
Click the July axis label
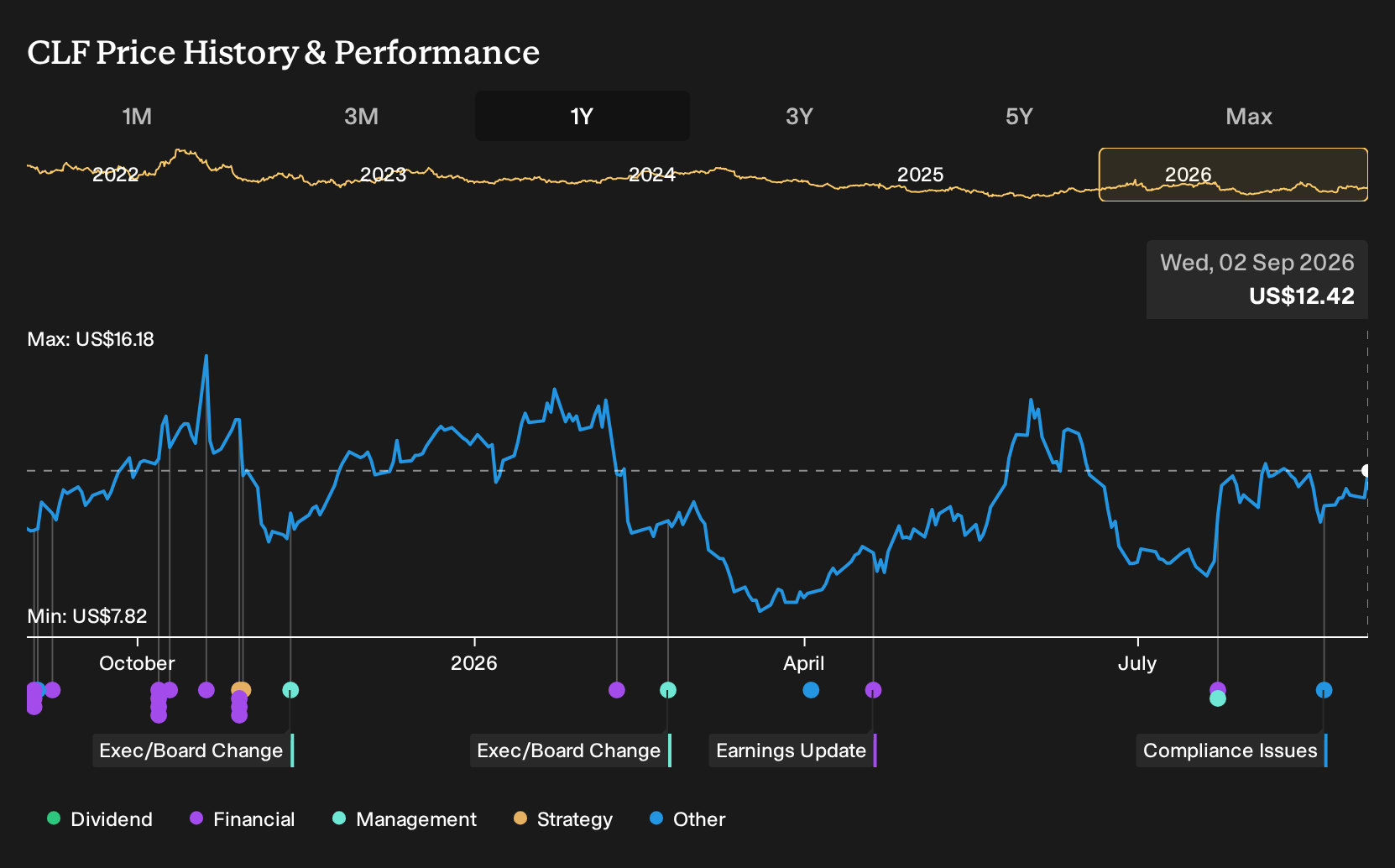(x=1137, y=663)
